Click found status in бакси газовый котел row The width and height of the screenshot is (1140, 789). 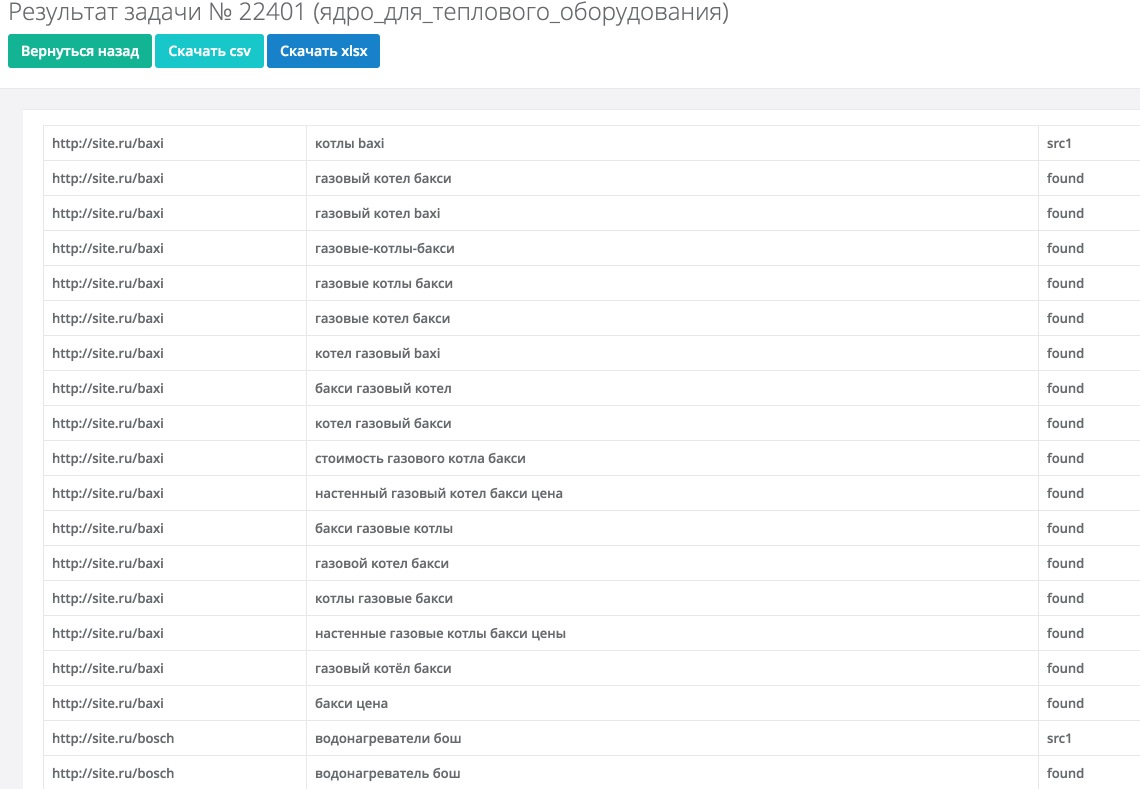coord(1065,388)
